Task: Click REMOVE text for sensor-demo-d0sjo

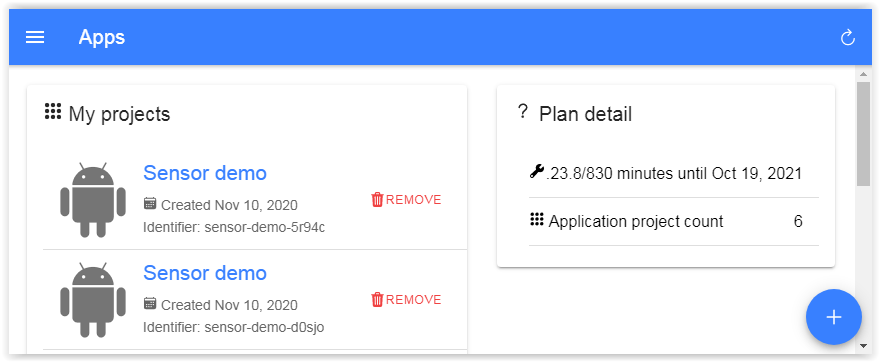Action: tap(414, 300)
